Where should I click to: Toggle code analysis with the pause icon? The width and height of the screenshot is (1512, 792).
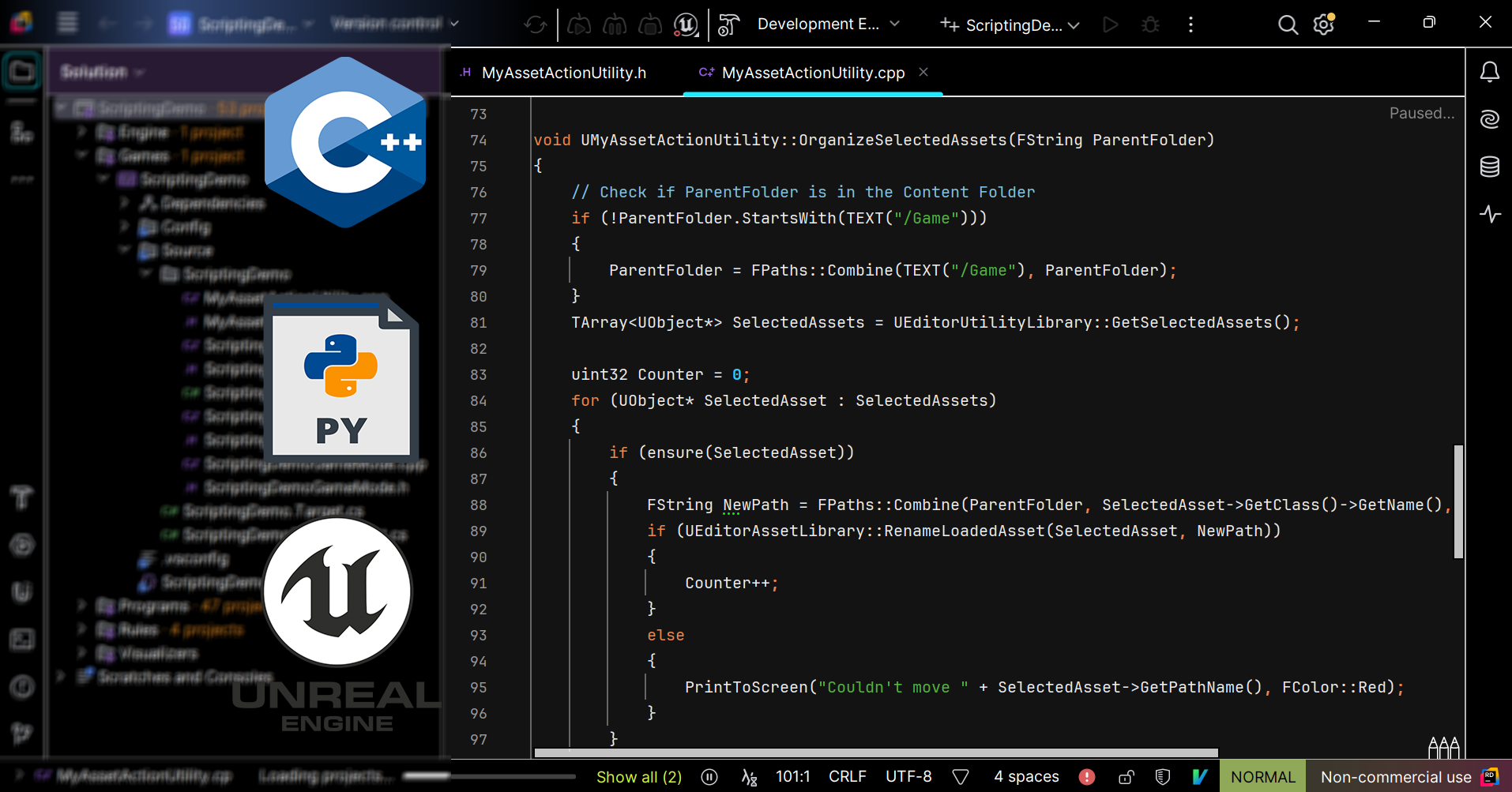(x=709, y=777)
